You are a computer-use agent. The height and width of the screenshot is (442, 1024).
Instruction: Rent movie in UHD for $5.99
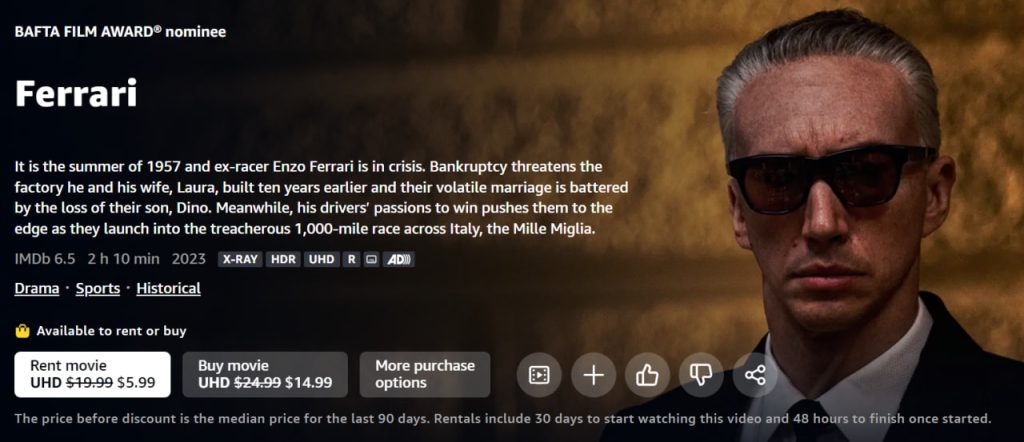92,374
